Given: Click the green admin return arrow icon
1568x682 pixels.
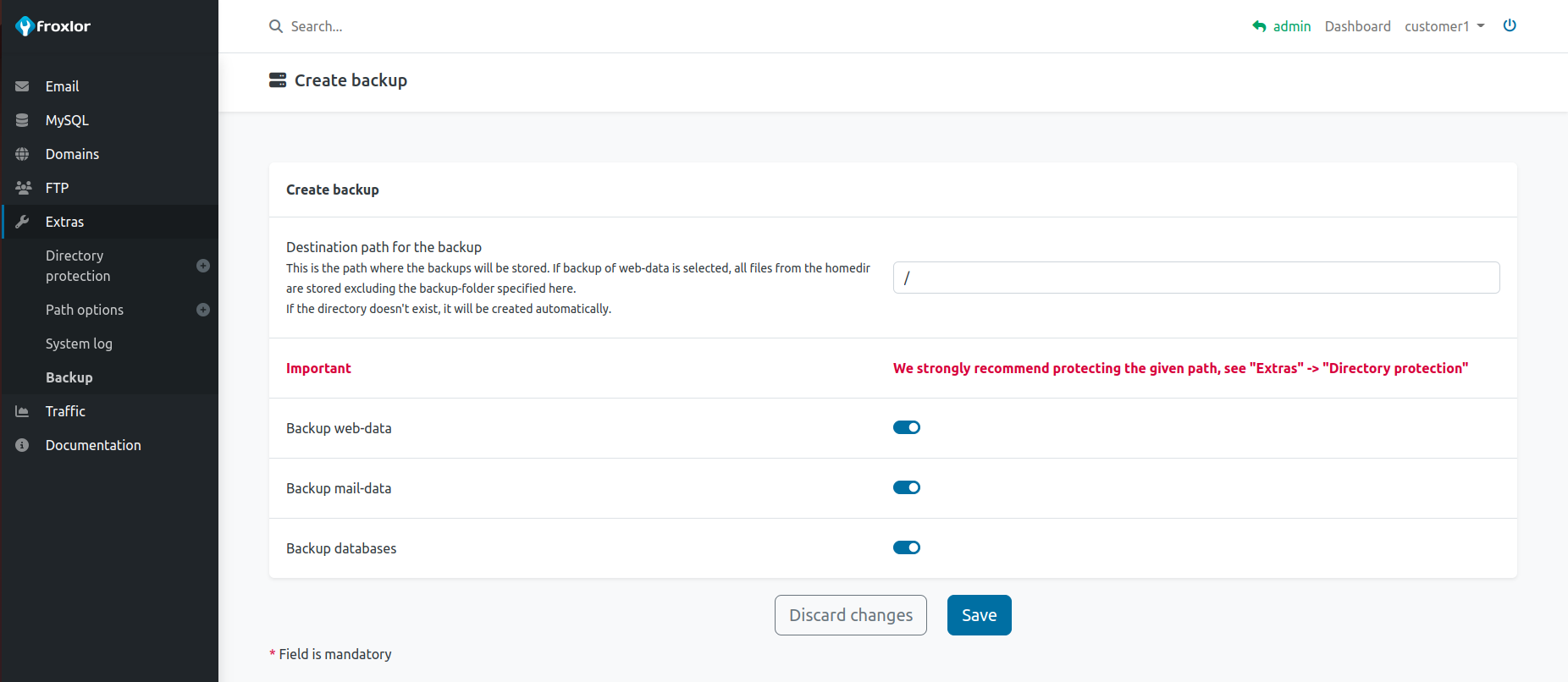Looking at the screenshot, I should [1259, 26].
